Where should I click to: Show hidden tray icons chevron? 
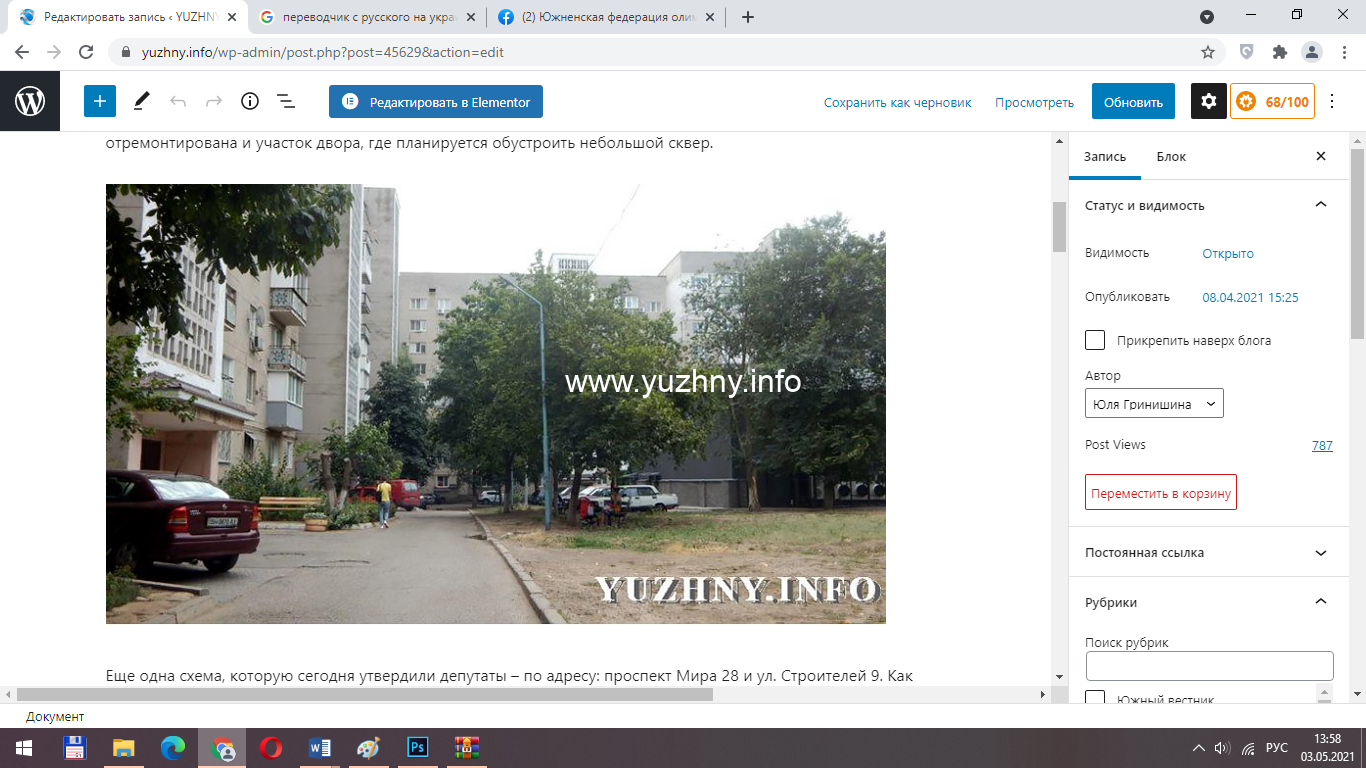[x=1199, y=748]
